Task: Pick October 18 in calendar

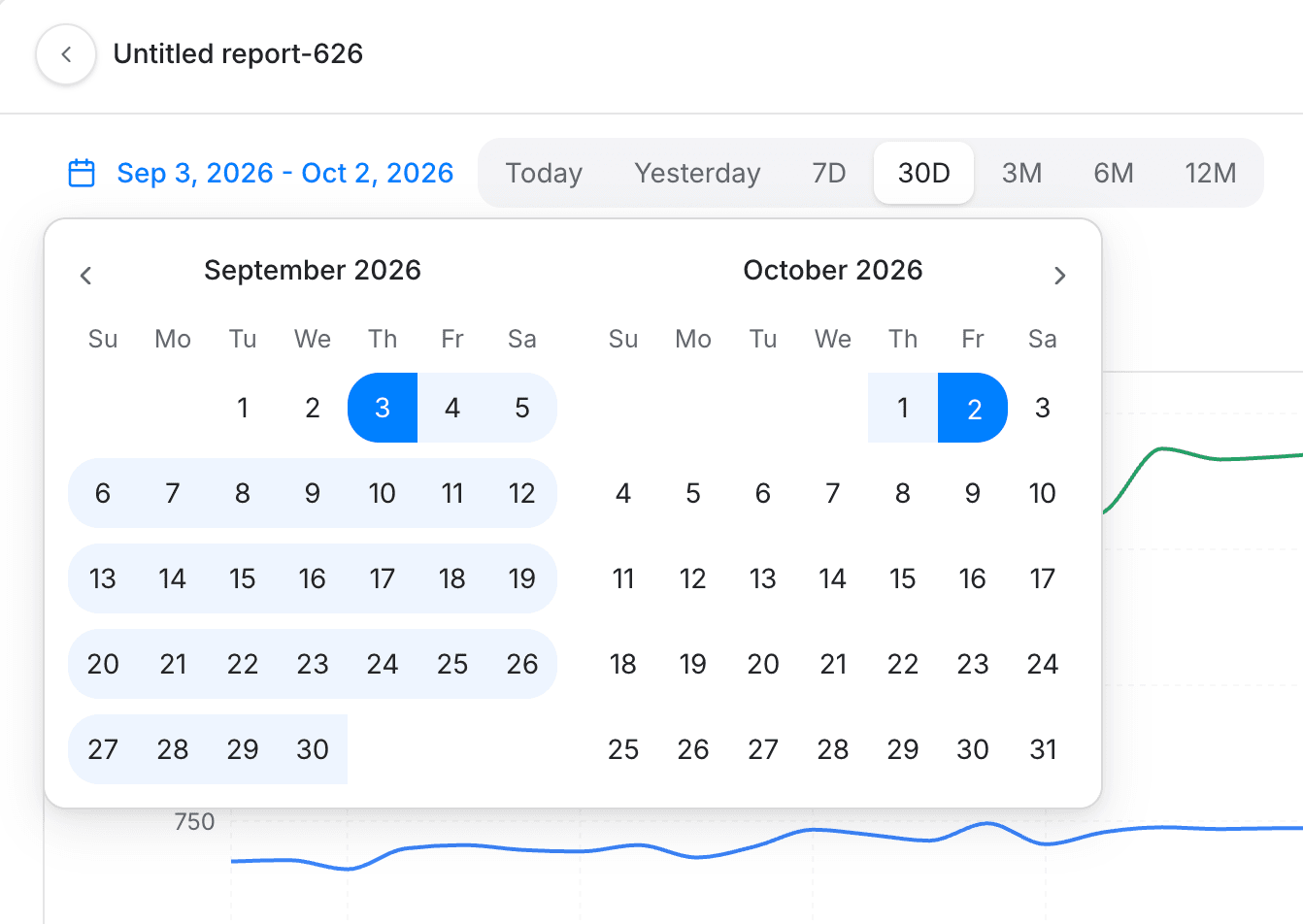Action: tap(623, 664)
